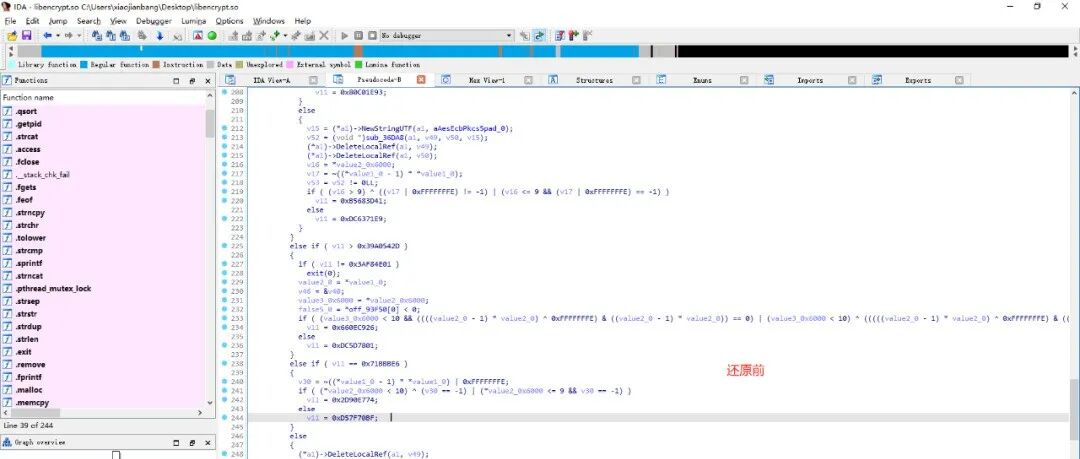
Task: Close the Pseudocode-B tab
Action: click(422, 80)
